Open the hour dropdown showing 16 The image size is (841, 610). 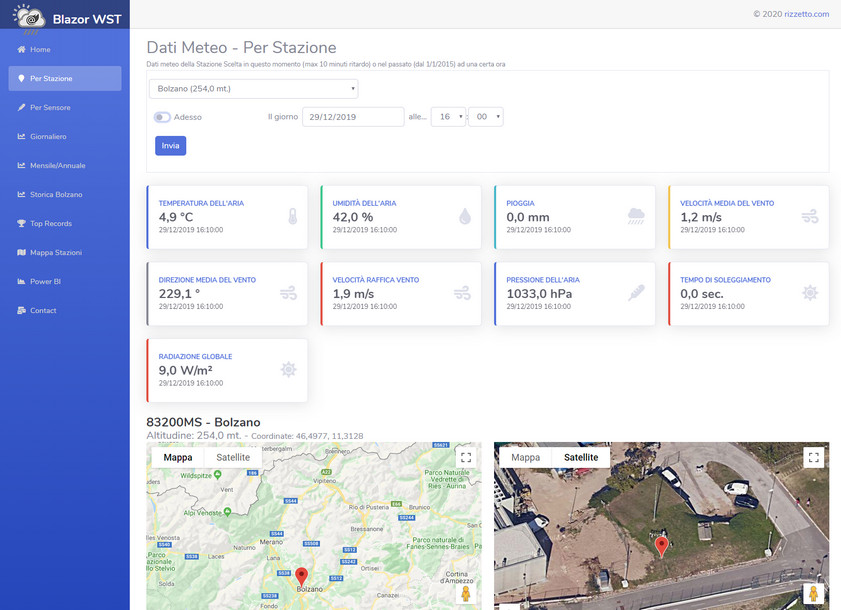(x=448, y=117)
